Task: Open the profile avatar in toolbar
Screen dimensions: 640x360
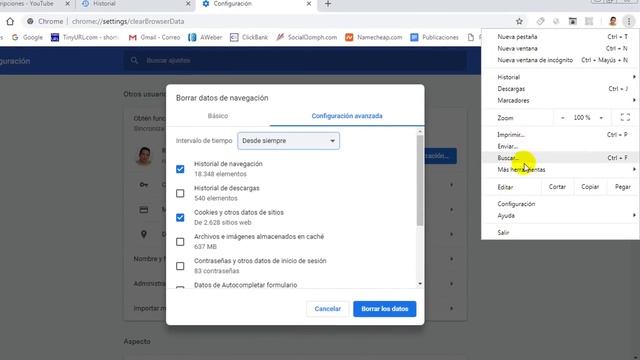Action: coord(612,21)
